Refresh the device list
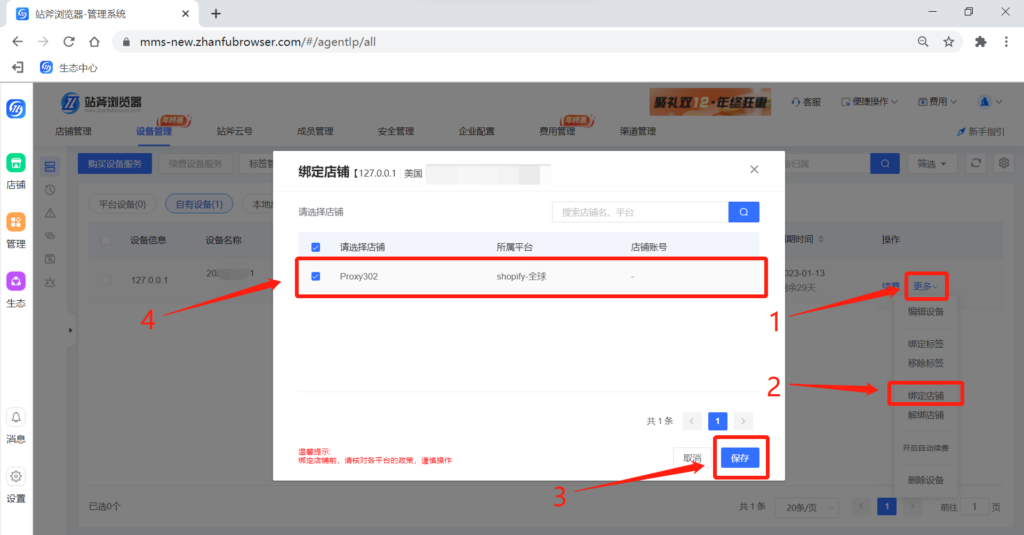Screen dimensions: 1024x535 (x=976, y=163)
